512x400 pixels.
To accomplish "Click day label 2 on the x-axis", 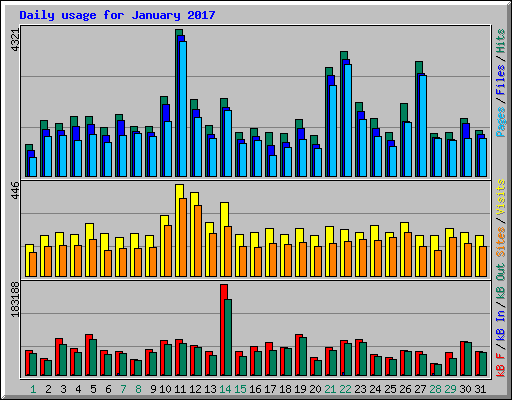I will 48,389.
